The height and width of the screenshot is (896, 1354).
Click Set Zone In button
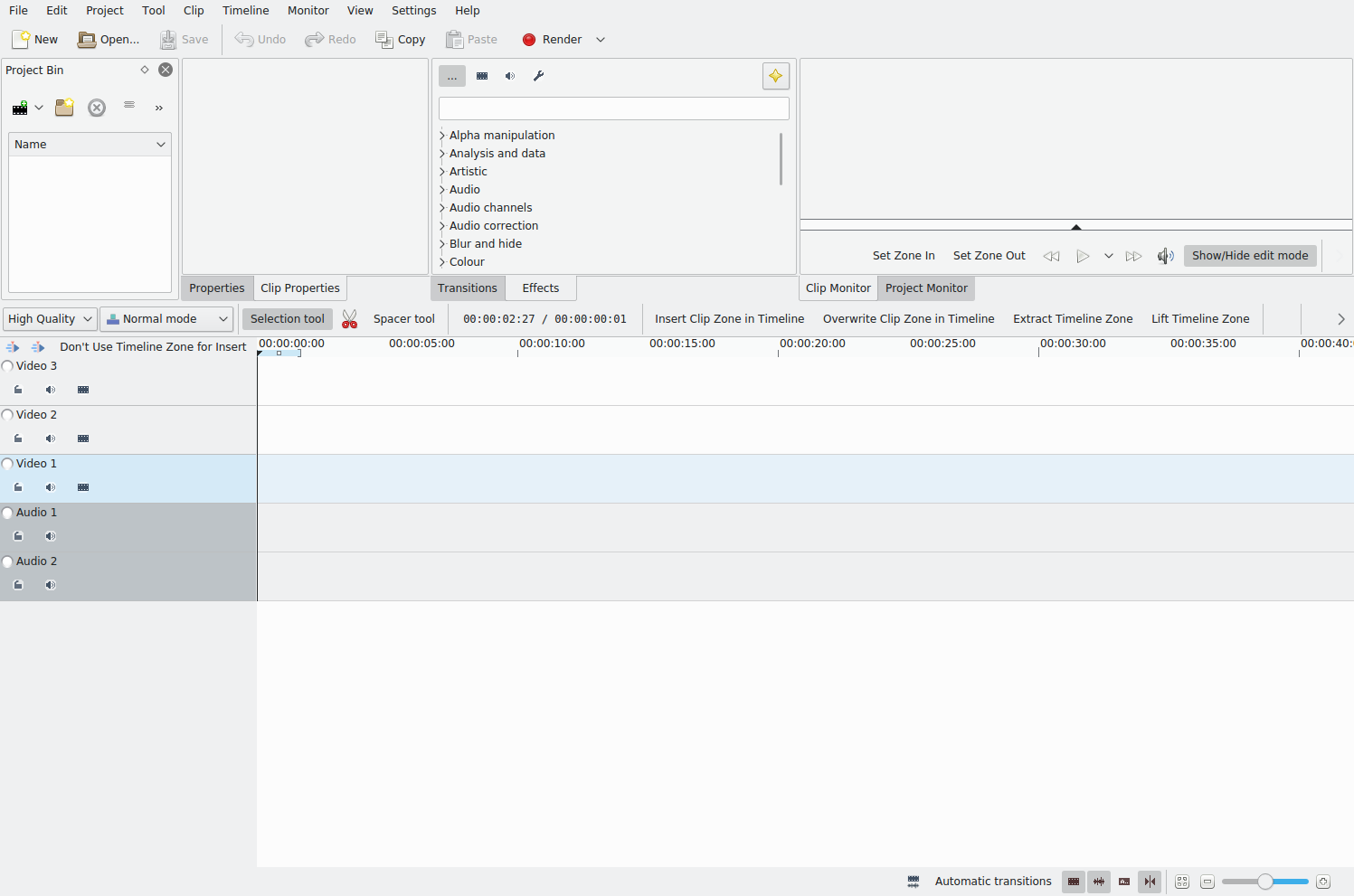tap(904, 256)
